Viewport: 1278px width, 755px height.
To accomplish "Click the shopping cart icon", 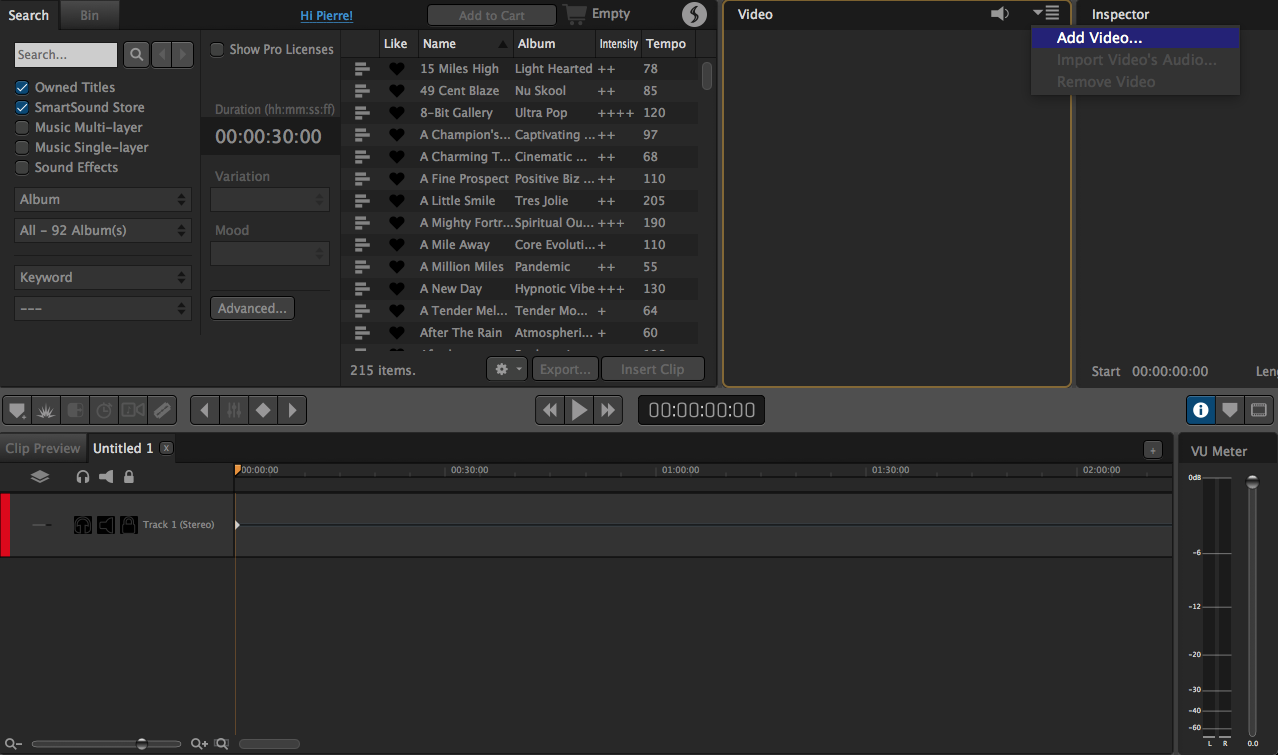I will click(x=575, y=14).
